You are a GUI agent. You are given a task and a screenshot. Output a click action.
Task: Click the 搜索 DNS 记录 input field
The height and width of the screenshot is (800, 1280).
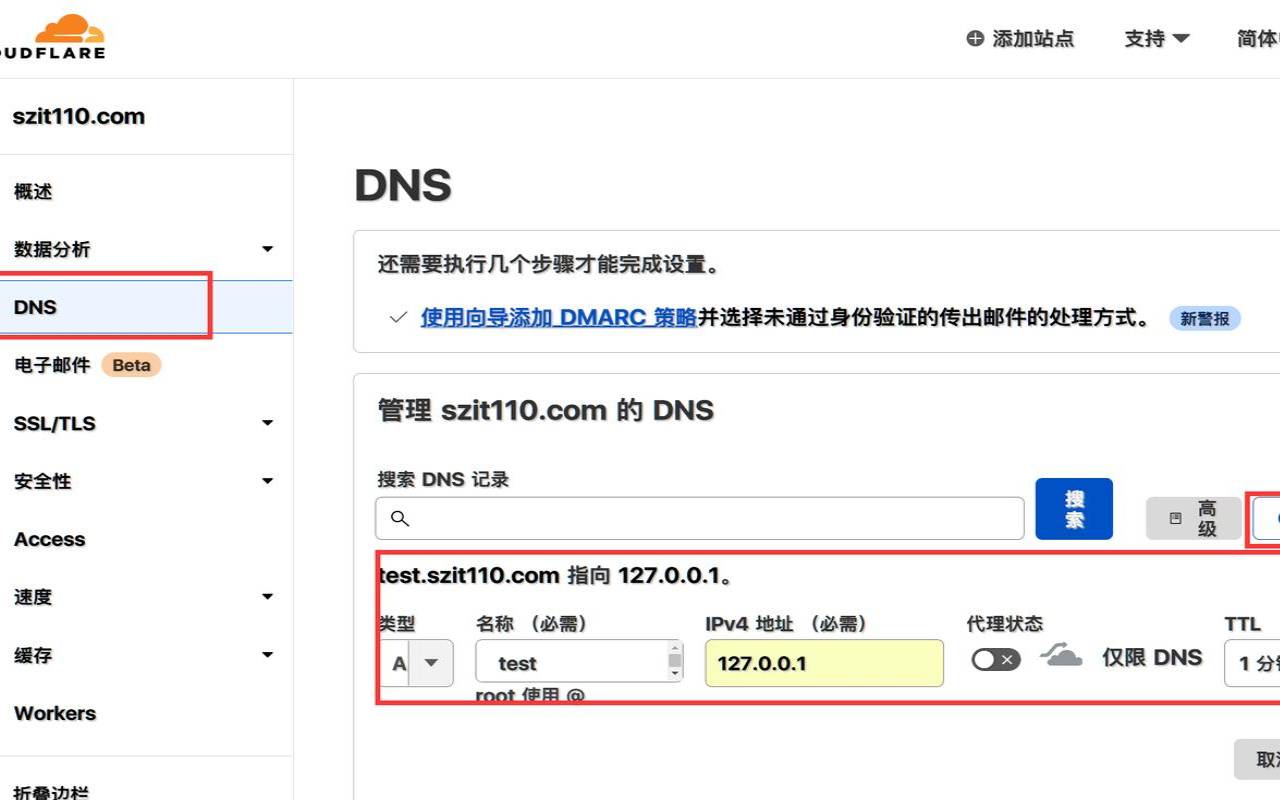700,518
